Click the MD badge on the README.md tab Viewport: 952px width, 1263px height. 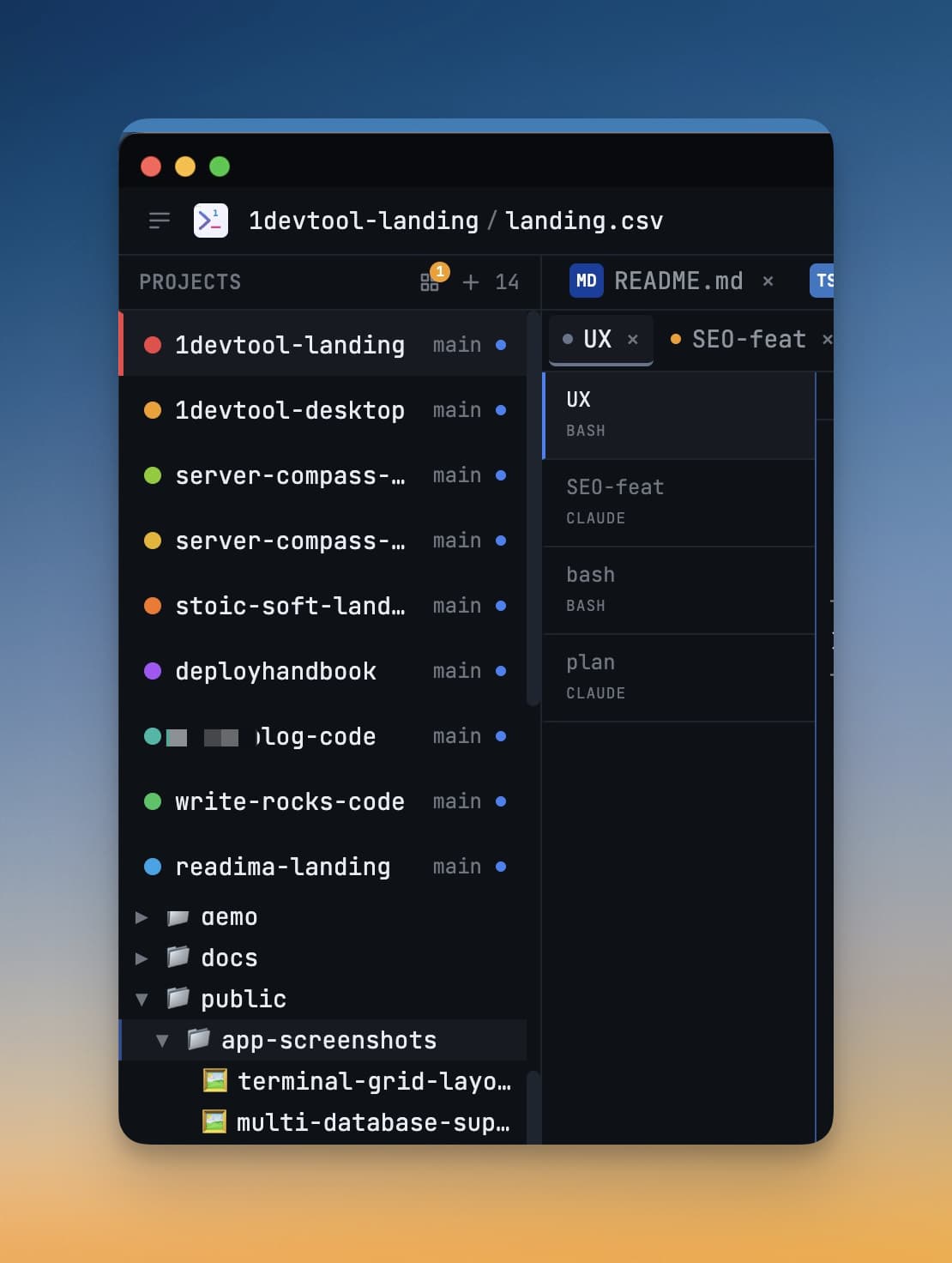585,281
